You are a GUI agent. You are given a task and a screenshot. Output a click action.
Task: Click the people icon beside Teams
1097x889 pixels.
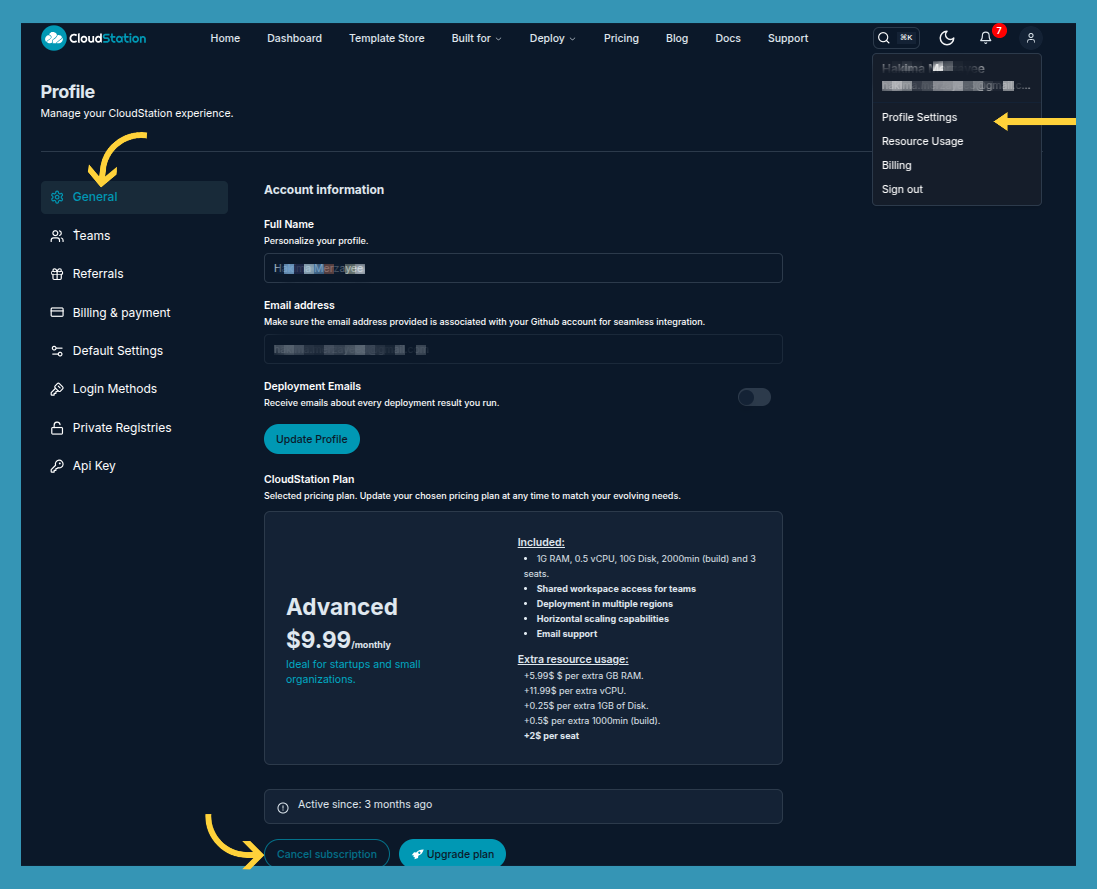[x=57, y=236]
